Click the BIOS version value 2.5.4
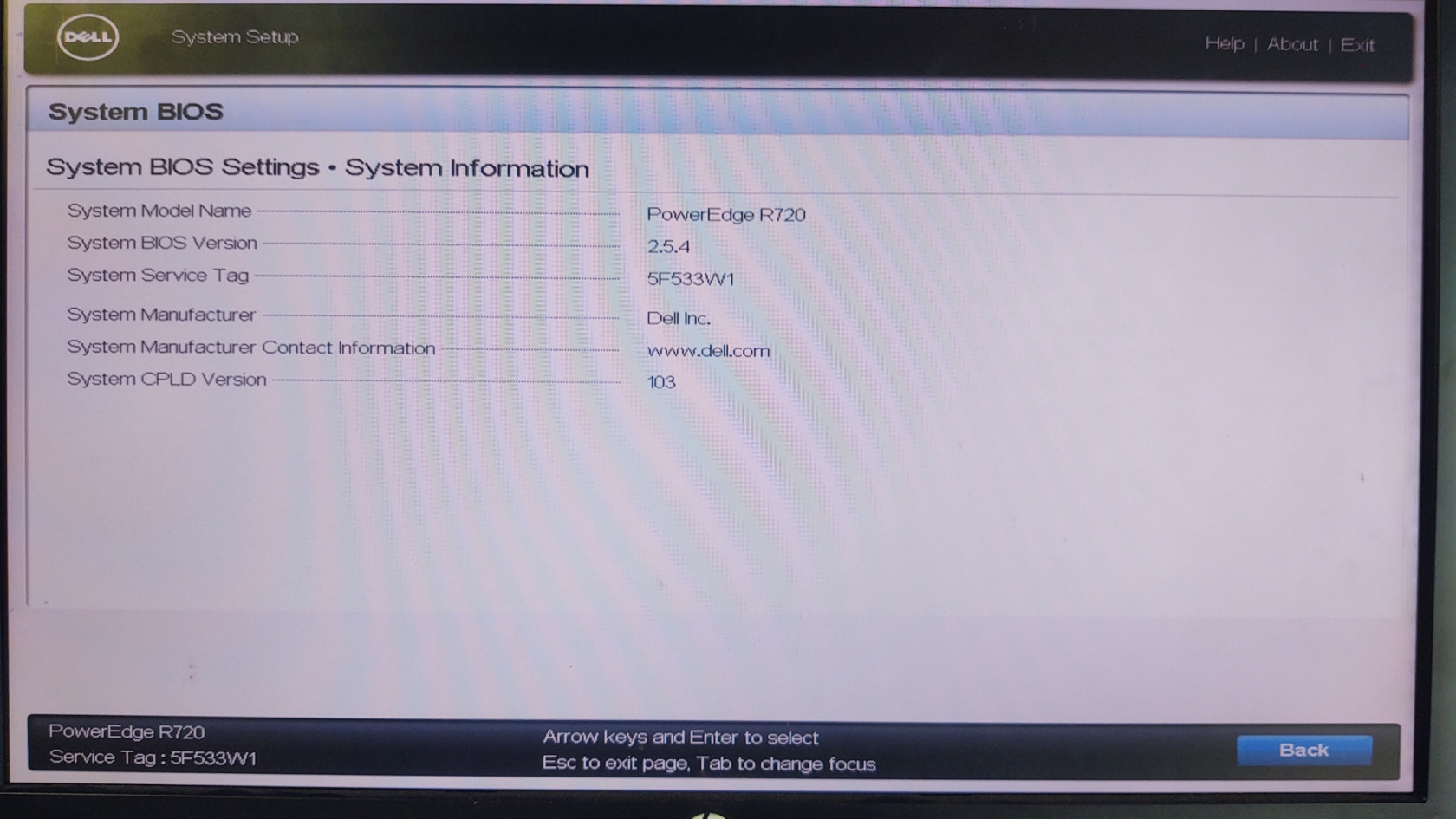Viewport: 1456px width, 819px height. tap(668, 247)
